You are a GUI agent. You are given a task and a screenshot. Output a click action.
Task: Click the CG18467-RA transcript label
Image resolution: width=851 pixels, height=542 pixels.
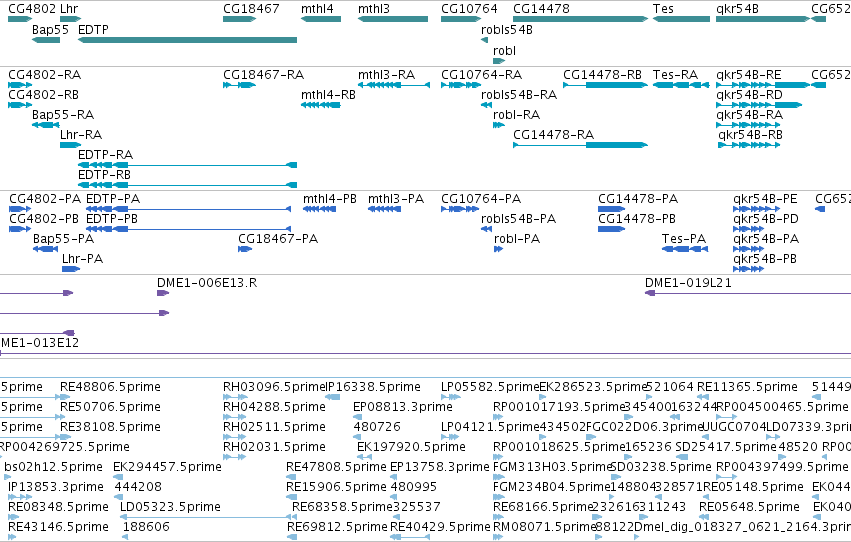pyautogui.click(x=264, y=74)
